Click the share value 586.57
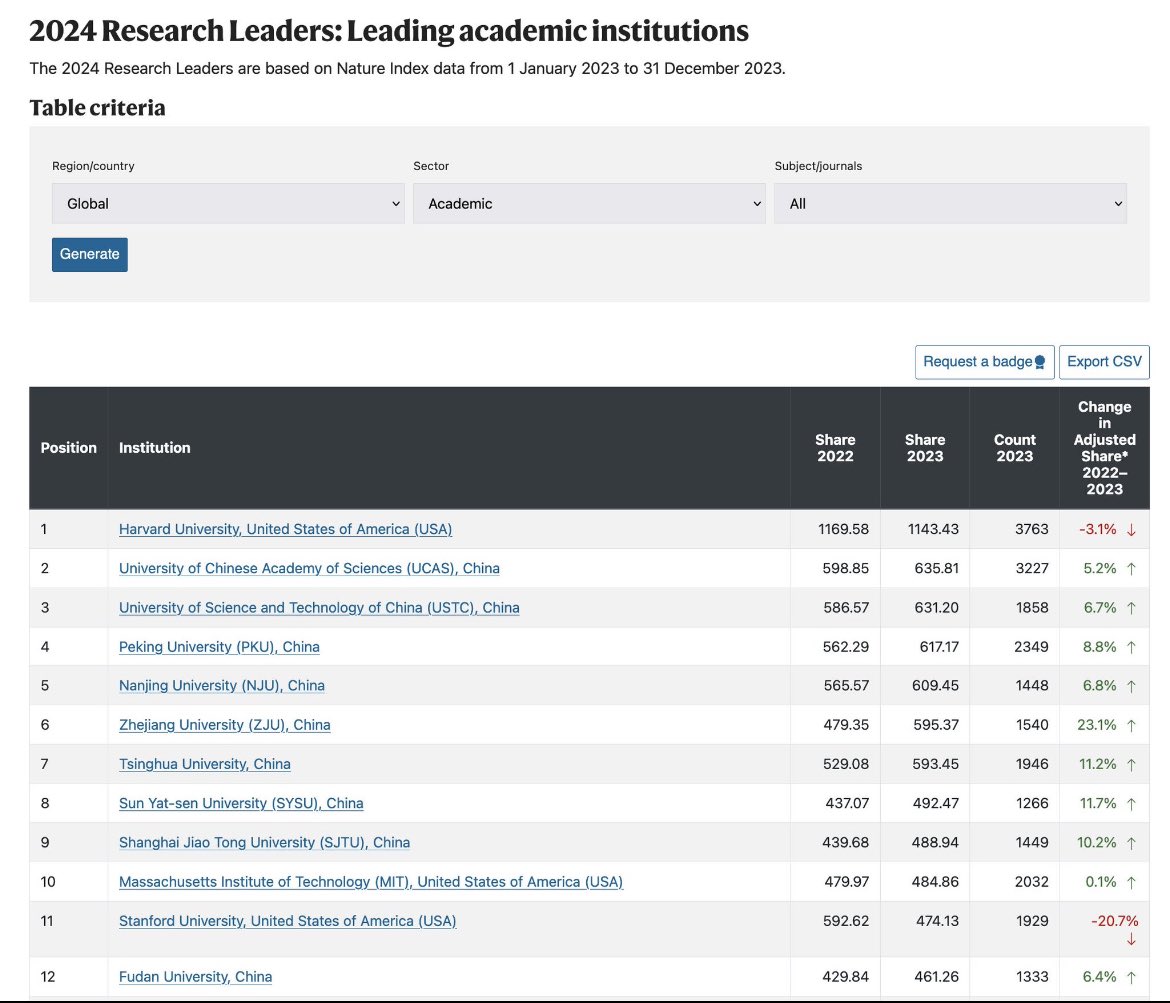1170x1003 pixels. (x=846, y=607)
